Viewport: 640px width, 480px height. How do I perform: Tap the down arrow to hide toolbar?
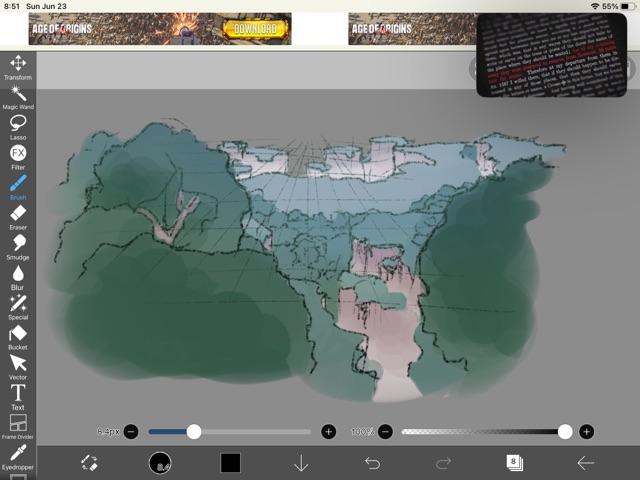pos(301,463)
